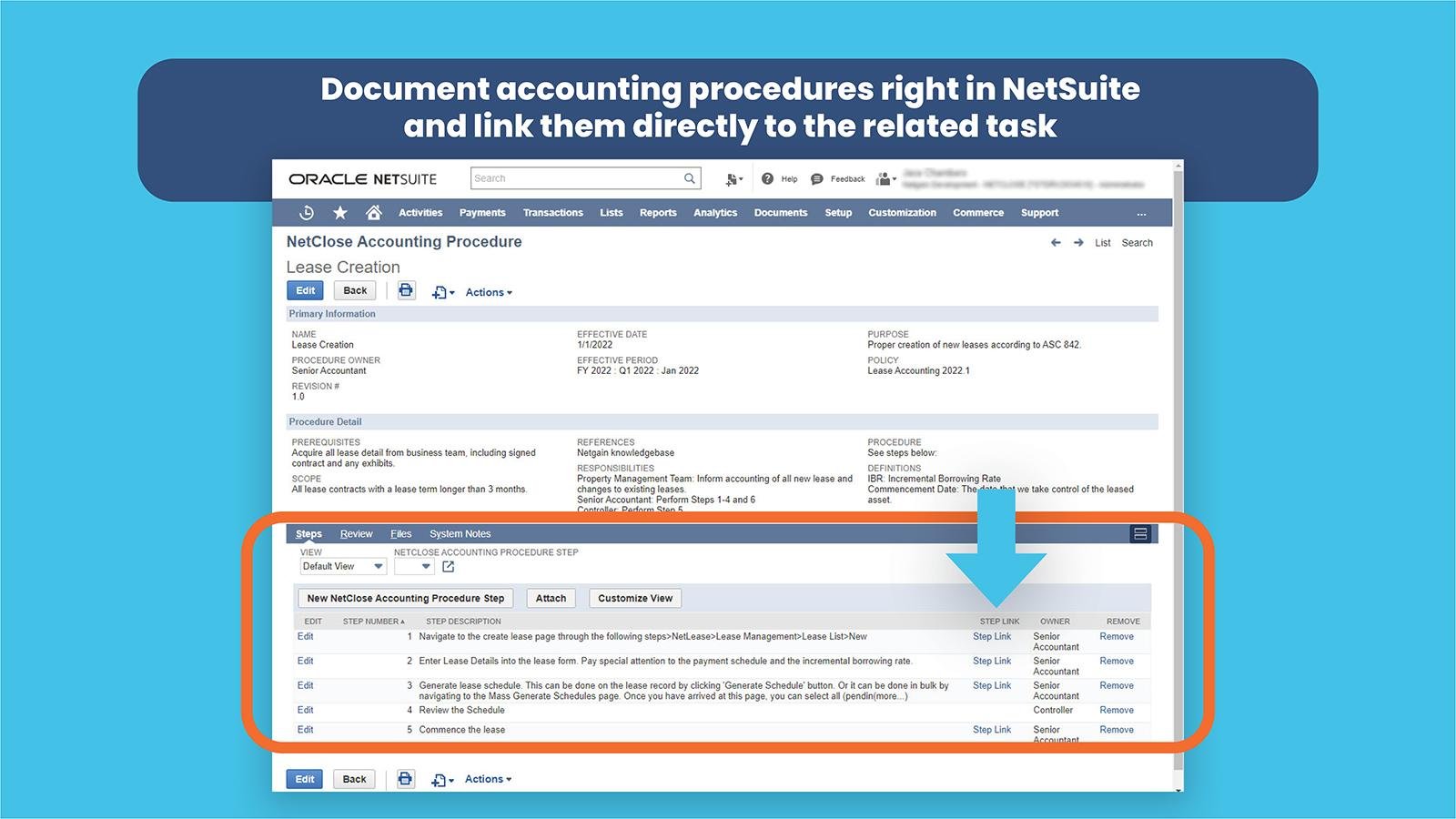Open the Shortcuts star icon
1456x819 pixels.
tap(340, 212)
